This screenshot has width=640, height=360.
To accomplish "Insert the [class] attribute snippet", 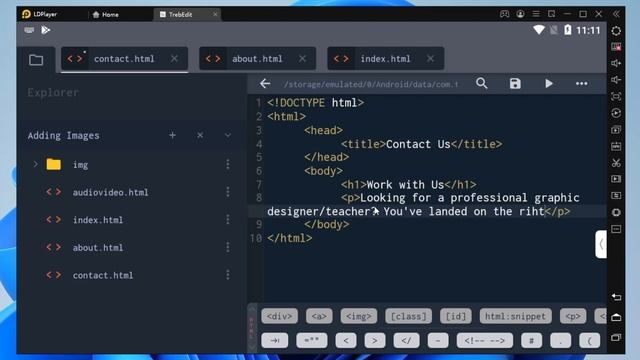I will [x=409, y=316].
